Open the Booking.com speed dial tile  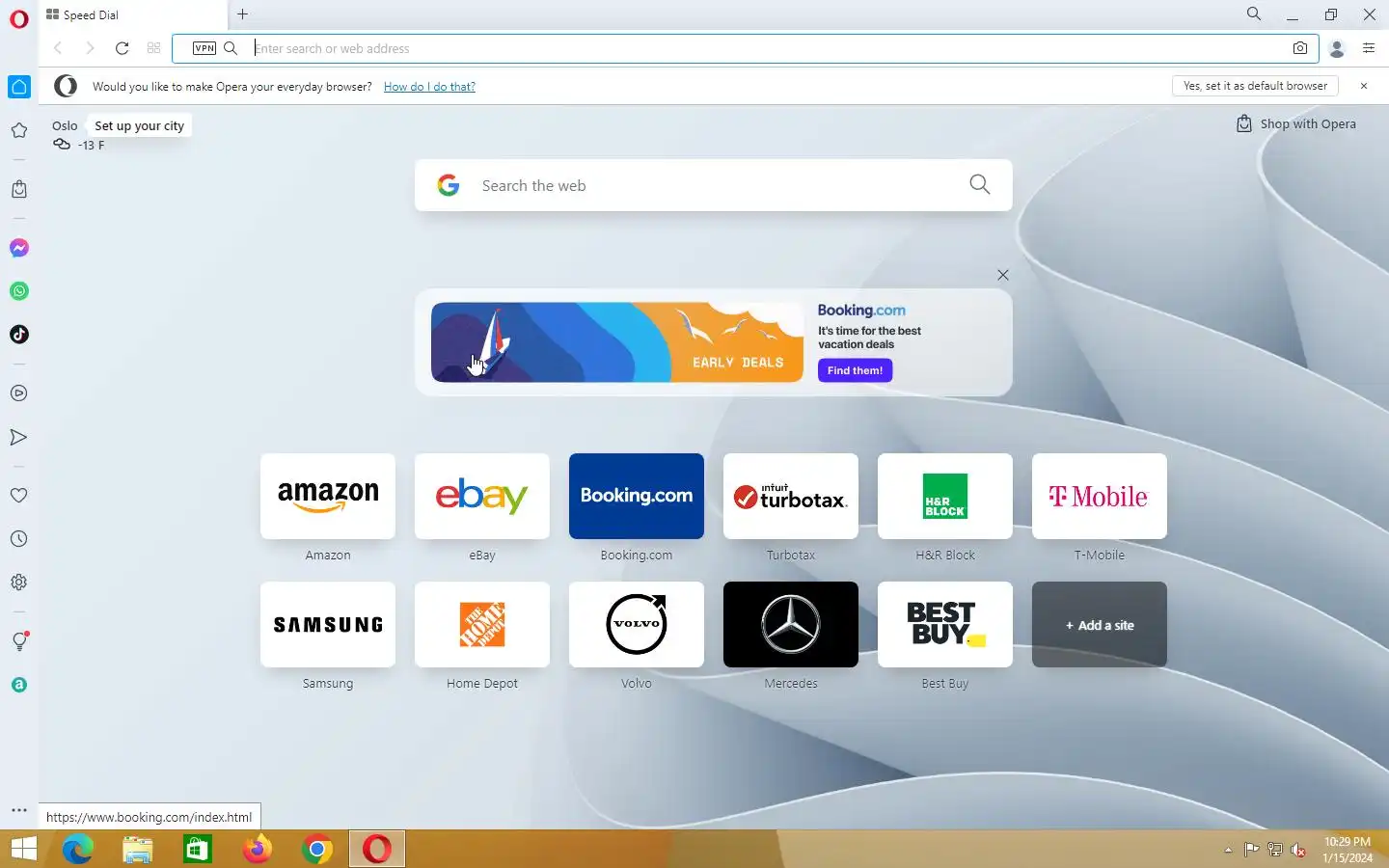coord(637,496)
